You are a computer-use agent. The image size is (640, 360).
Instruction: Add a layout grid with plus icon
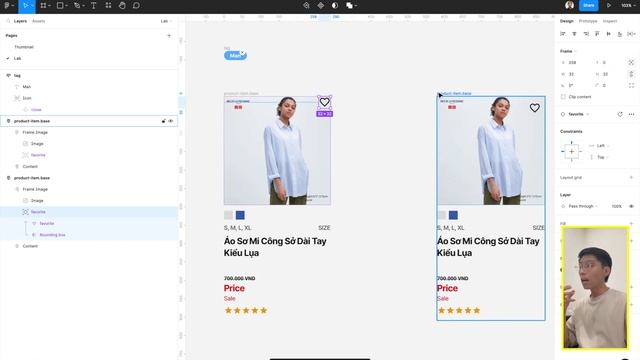631,177
